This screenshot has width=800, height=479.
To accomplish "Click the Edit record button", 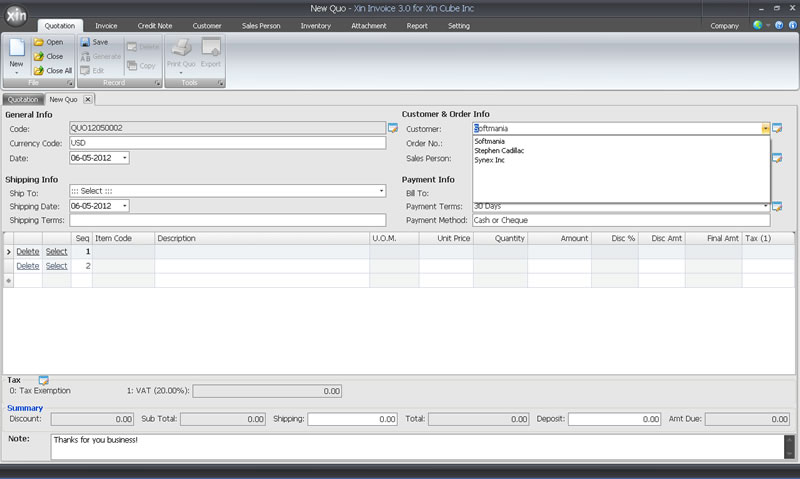I will [92, 70].
